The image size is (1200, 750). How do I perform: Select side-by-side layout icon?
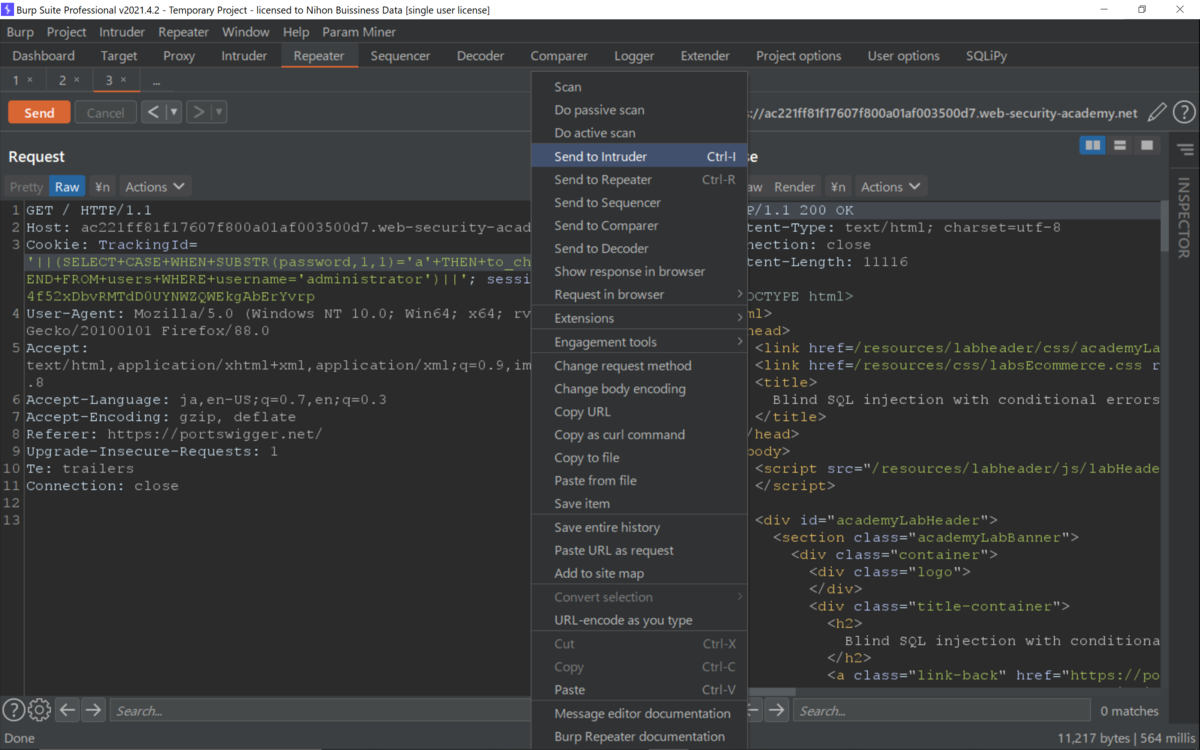[1093, 146]
